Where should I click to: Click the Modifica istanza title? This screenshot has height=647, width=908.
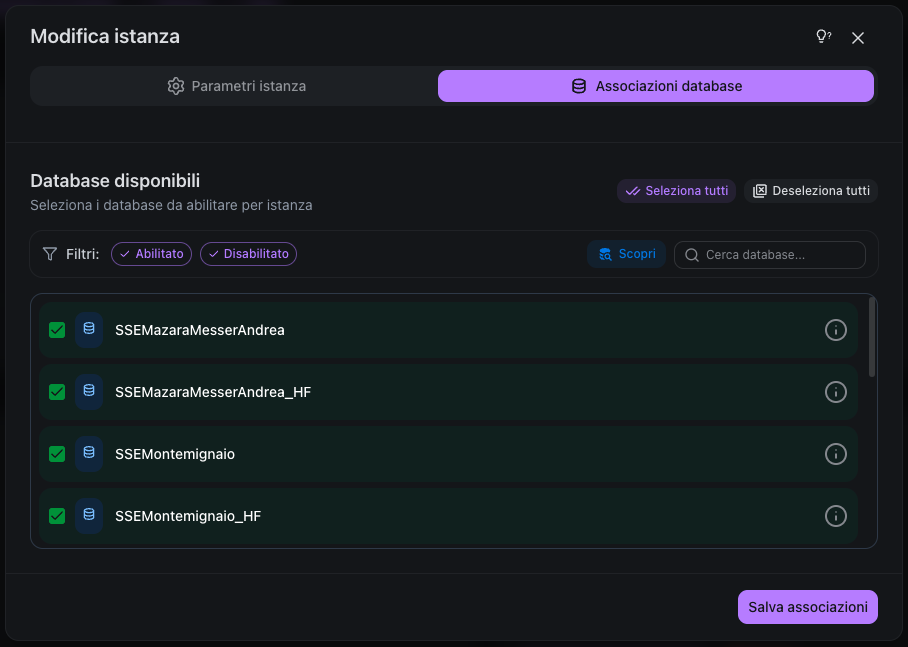click(x=105, y=36)
